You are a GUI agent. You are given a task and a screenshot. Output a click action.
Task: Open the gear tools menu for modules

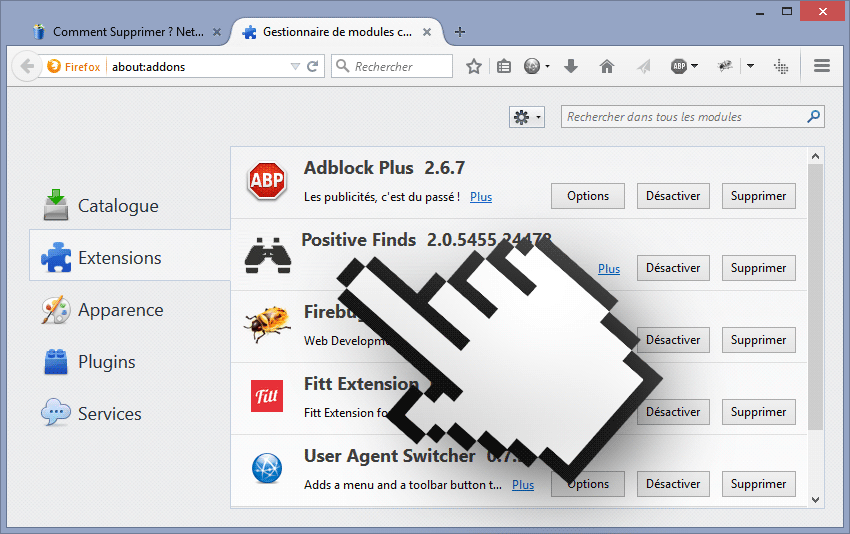point(527,117)
